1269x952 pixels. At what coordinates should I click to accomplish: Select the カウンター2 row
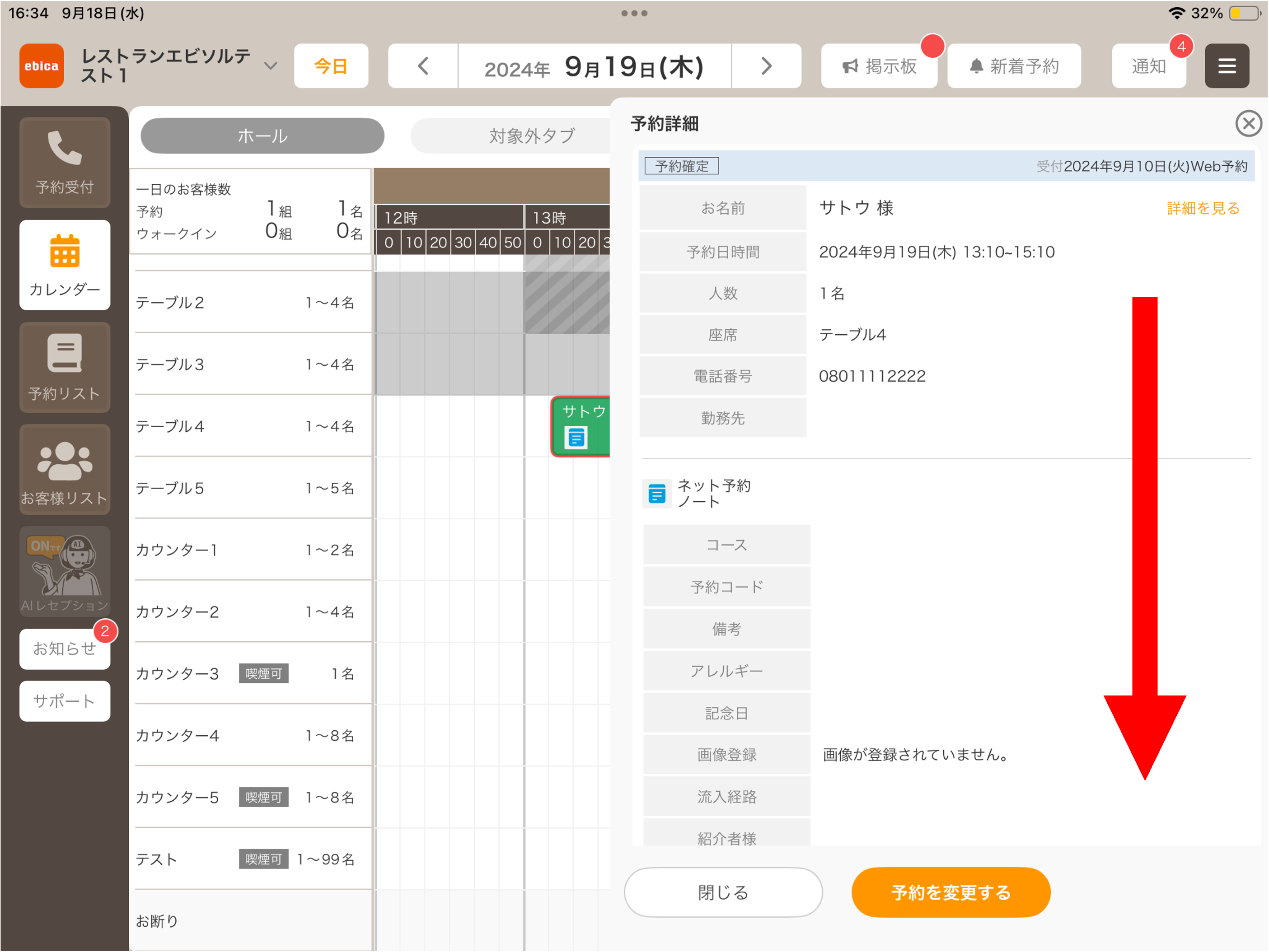253,612
